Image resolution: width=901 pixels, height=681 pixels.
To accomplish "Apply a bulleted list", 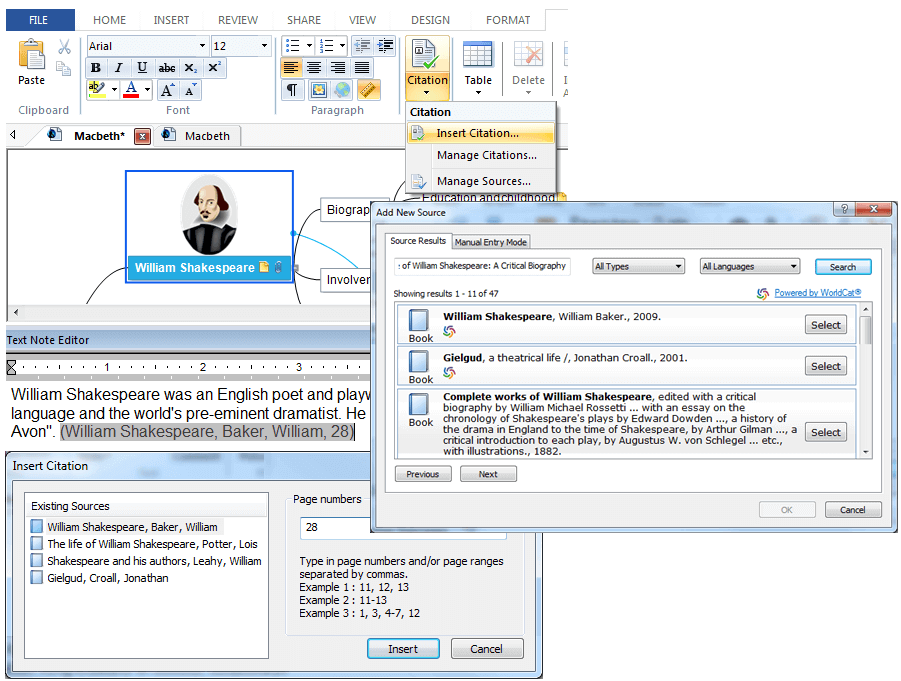I will 292,45.
